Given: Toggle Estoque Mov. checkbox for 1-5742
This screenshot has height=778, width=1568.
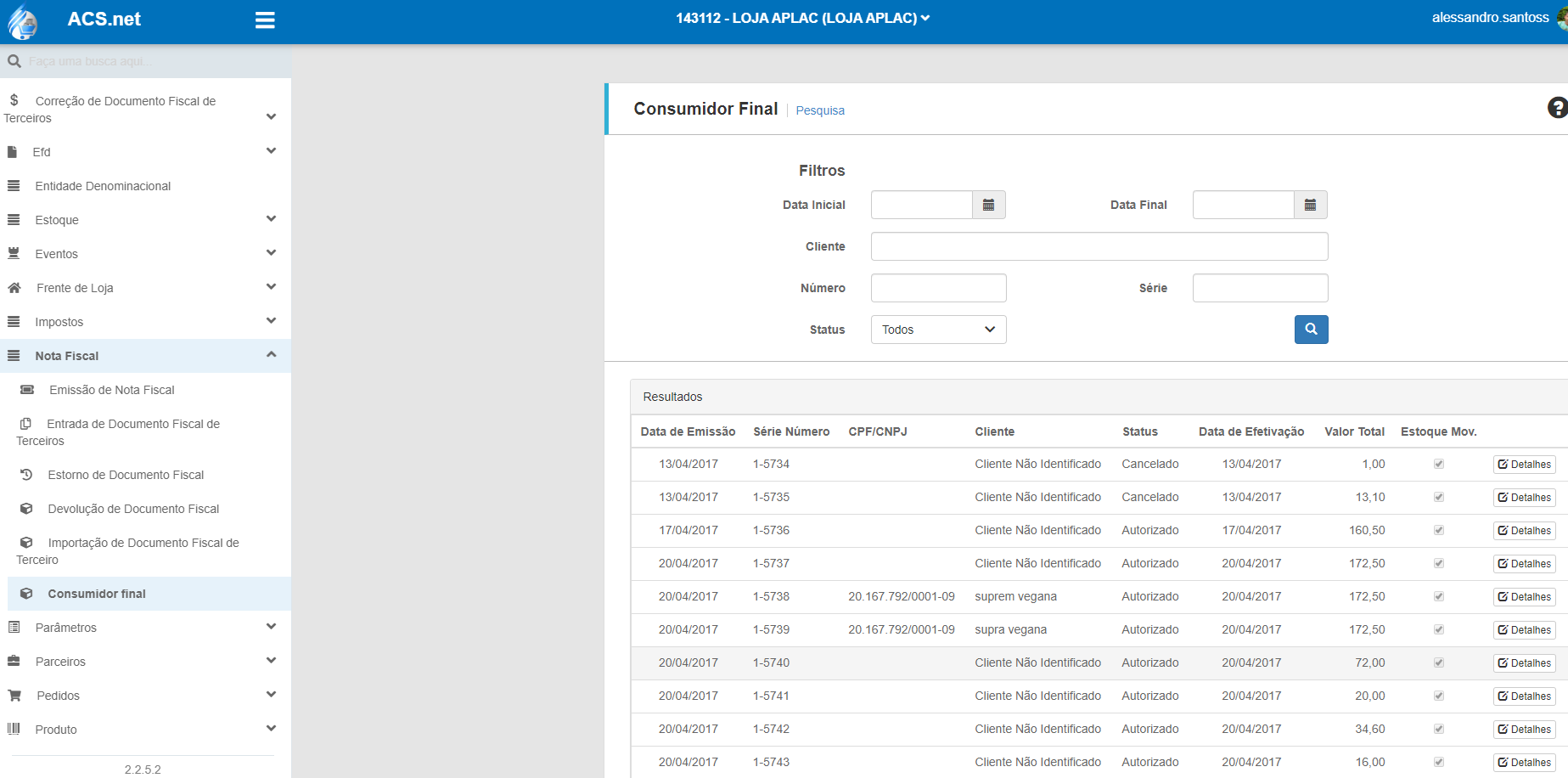Looking at the screenshot, I should click(1439, 729).
